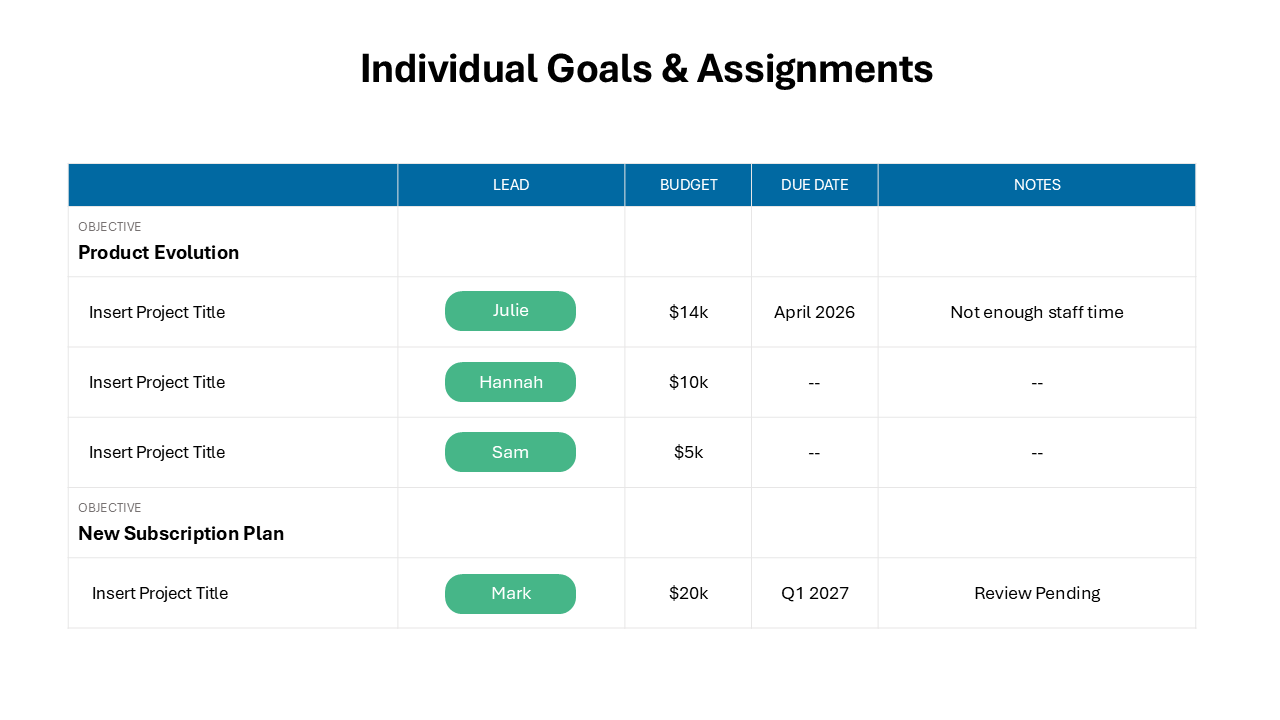
Task: Select the New Subscription Plan objective heading
Action: point(181,533)
